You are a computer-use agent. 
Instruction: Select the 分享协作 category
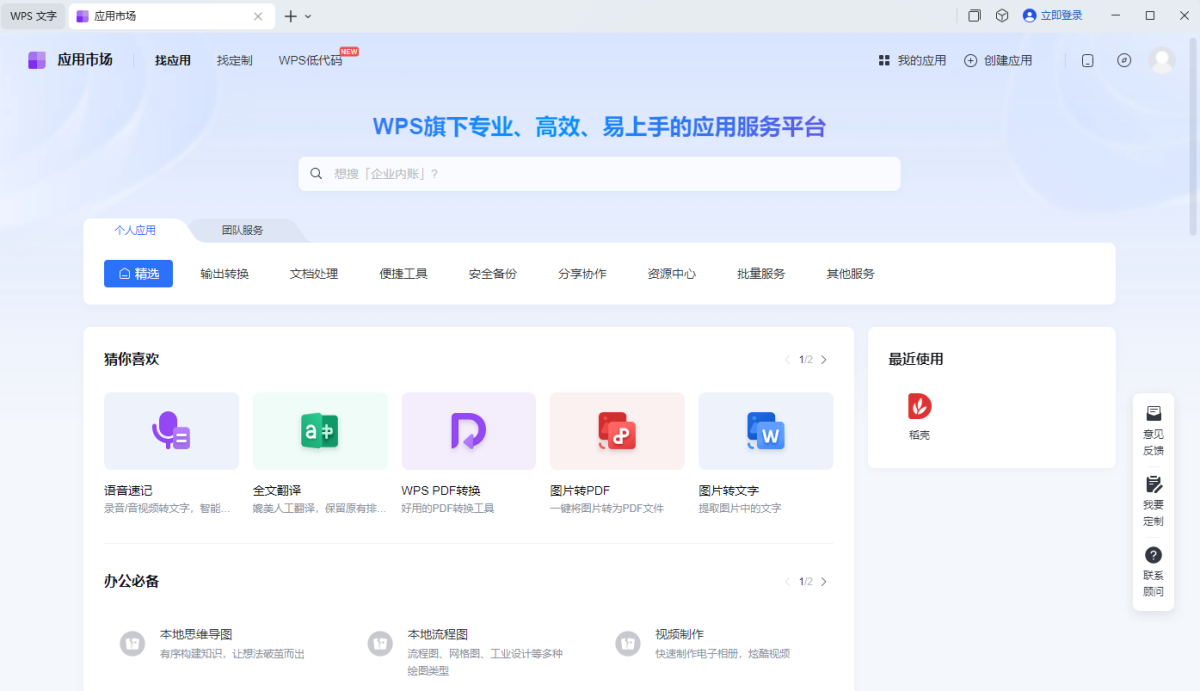pos(582,274)
